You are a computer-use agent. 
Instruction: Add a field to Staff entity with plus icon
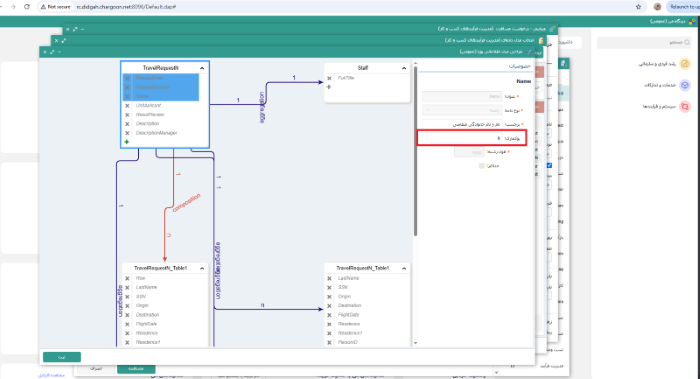point(329,87)
